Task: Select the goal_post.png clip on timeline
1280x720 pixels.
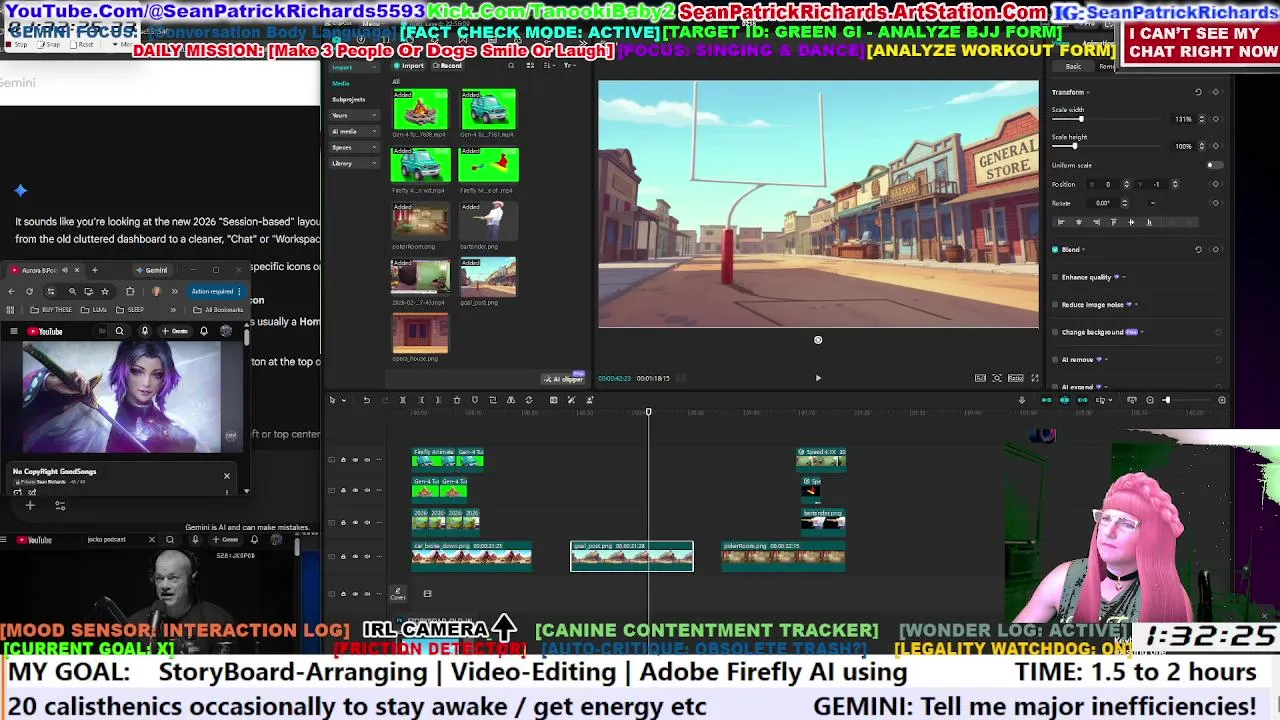Action: click(631, 556)
